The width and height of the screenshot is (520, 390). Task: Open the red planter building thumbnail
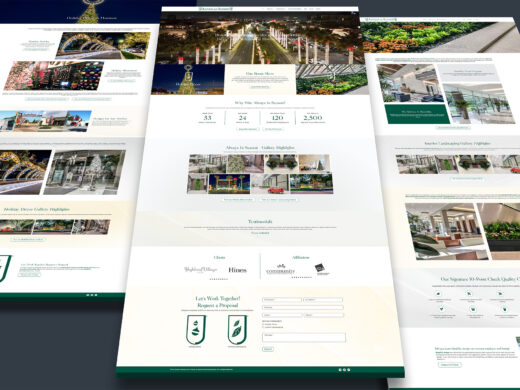coord(270,184)
